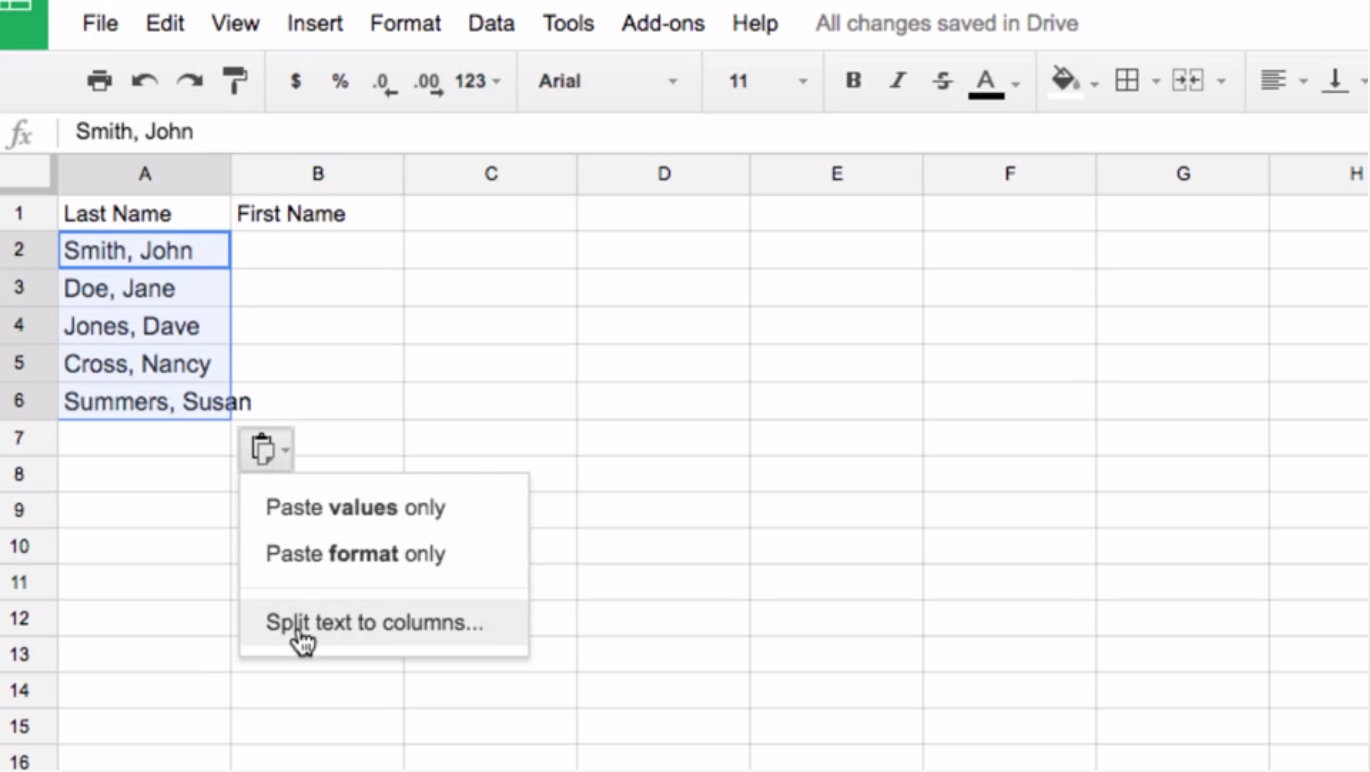Screen dimensions: 1370x772
Task: Select Paste format only
Action: click(x=354, y=553)
